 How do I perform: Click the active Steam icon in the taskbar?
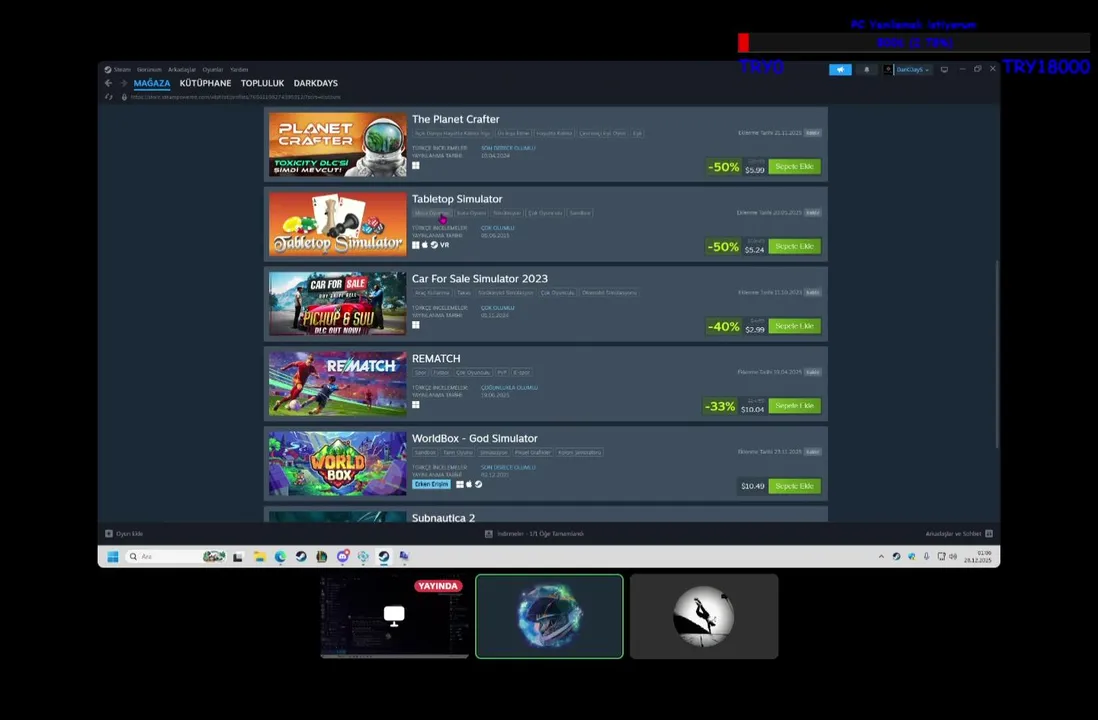(384, 556)
